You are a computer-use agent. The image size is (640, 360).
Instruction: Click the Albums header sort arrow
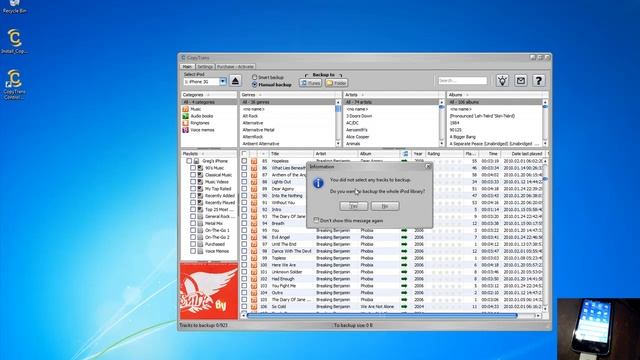[467, 95]
